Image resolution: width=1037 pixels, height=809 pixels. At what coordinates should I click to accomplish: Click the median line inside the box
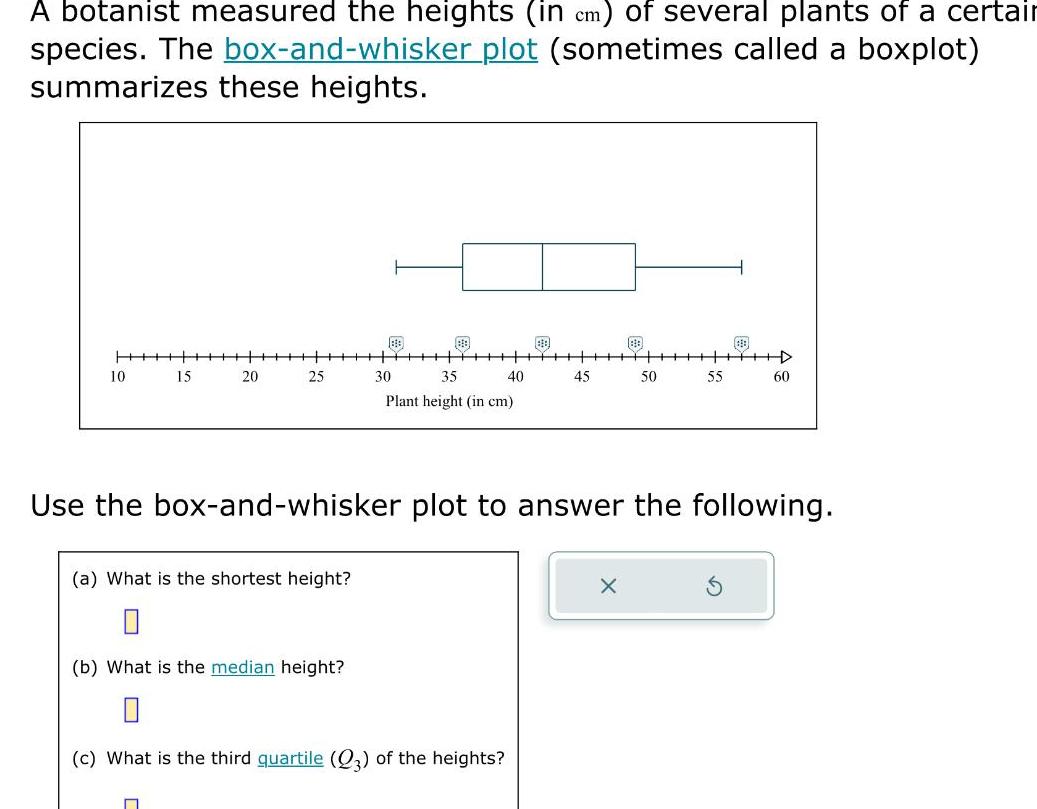(541, 267)
